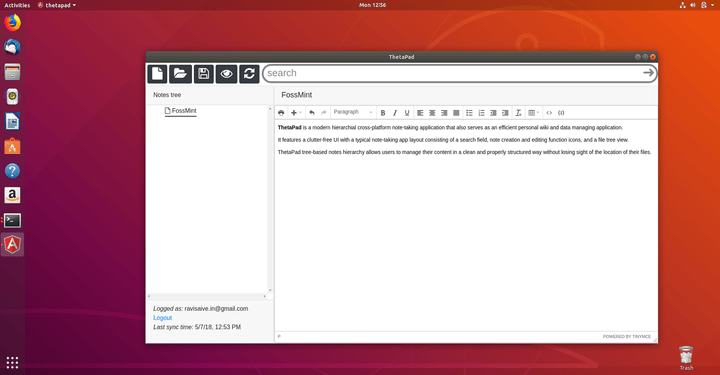Toggle bold formatting
The image size is (720, 375).
pos(382,112)
